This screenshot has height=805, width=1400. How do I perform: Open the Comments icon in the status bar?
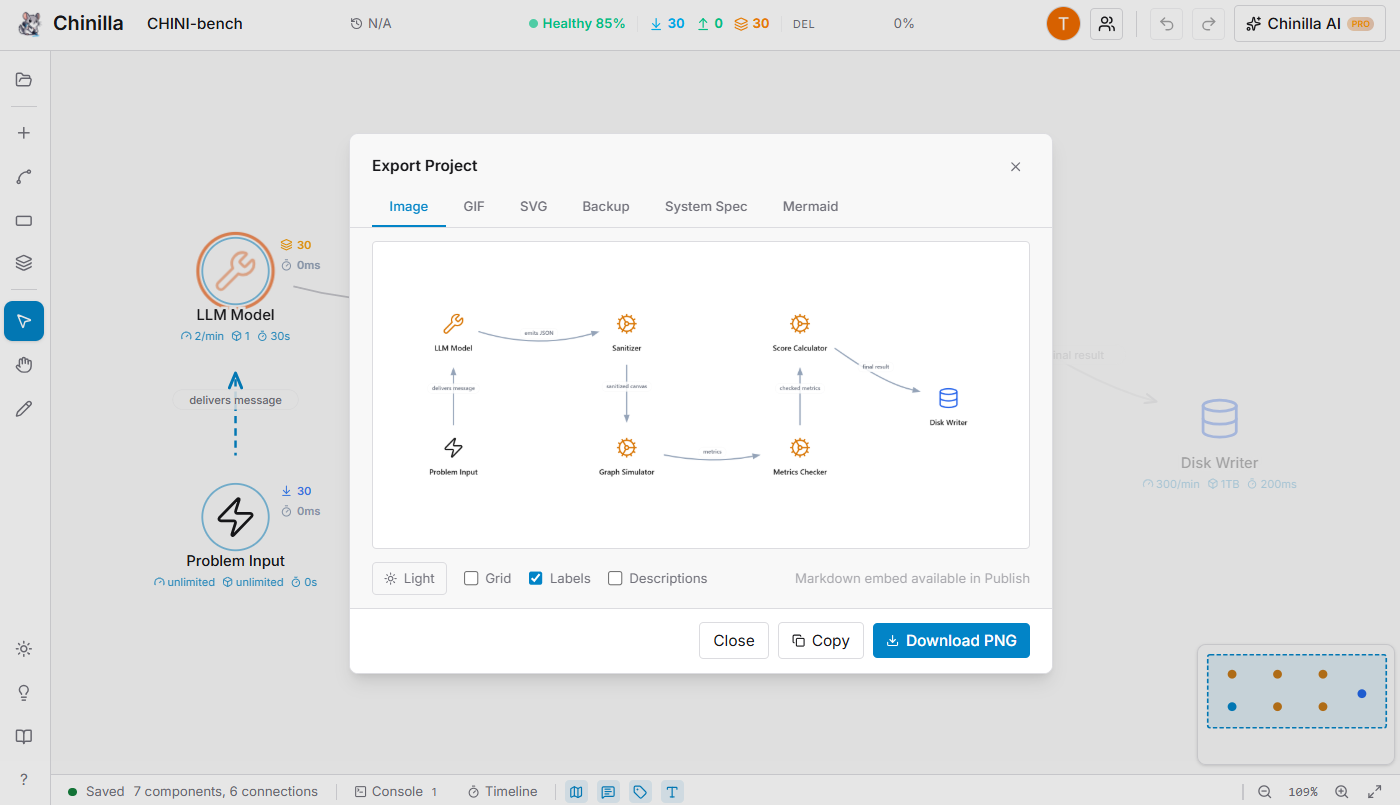(608, 791)
